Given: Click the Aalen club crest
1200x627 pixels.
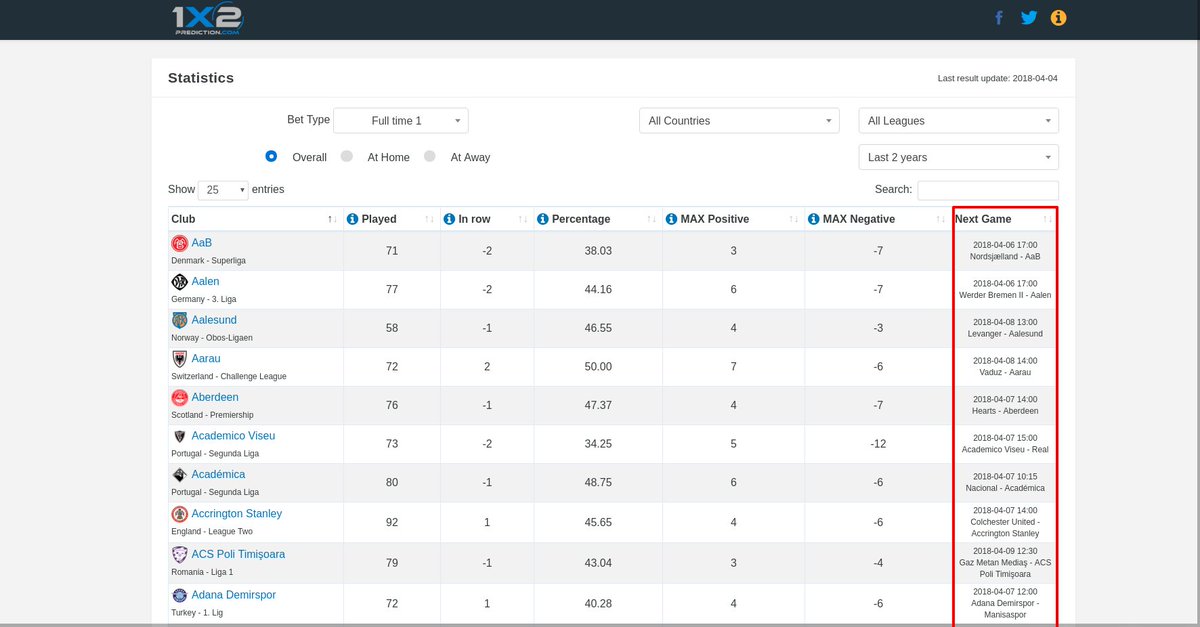Looking at the screenshot, I should (180, 282).
